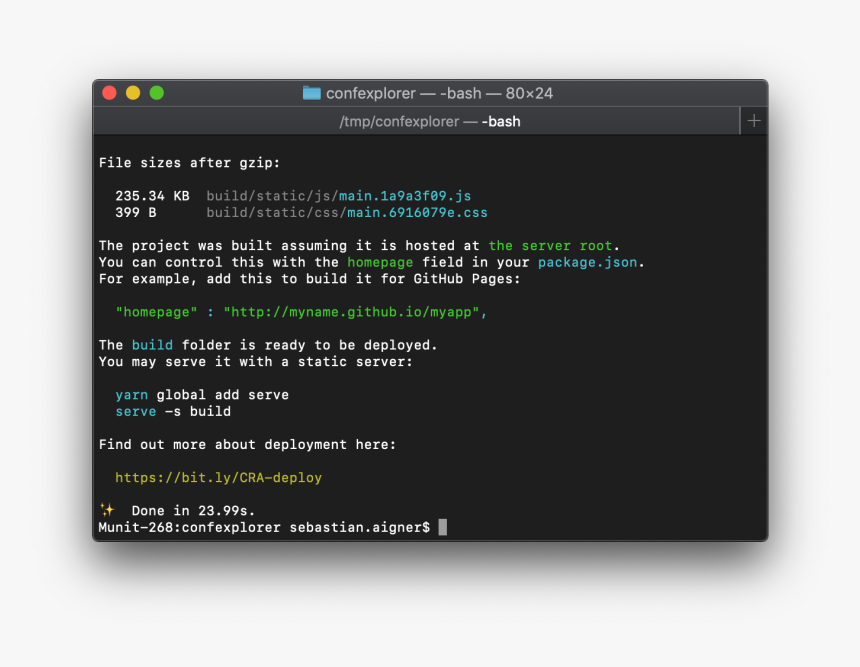This screenshot has width=860, height=667.
Task: Click the build/static/js/ path prefix
Action: [x=273, y=196]
